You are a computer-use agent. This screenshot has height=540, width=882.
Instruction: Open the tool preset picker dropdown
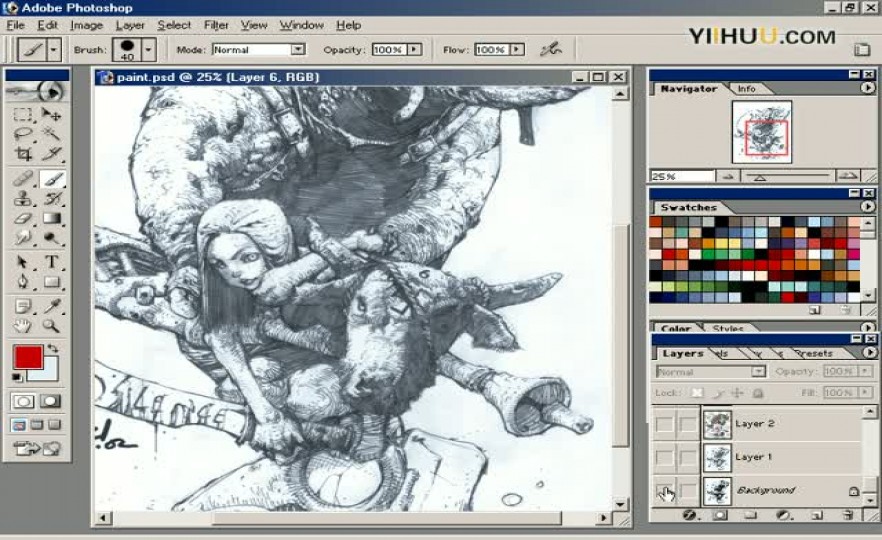[53, 50]
